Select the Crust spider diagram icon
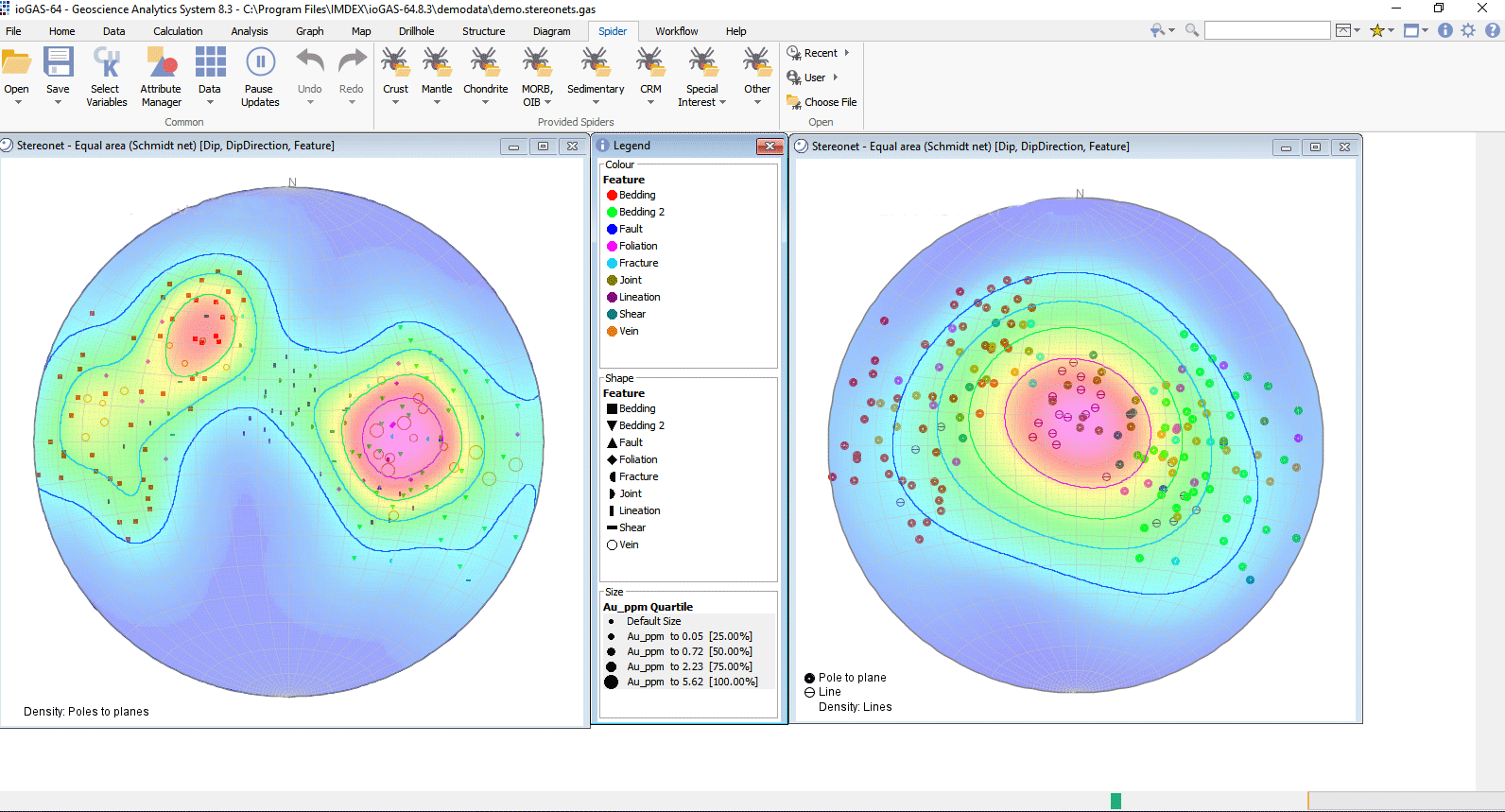Screen dimensions: 1505x812 click(x=395, y=63)
